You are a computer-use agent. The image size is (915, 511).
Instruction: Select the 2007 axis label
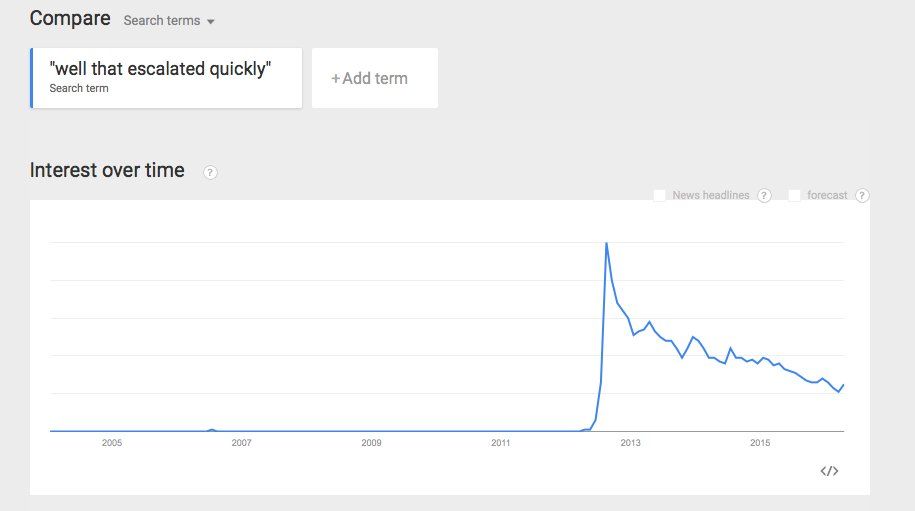tap(241, 442)
